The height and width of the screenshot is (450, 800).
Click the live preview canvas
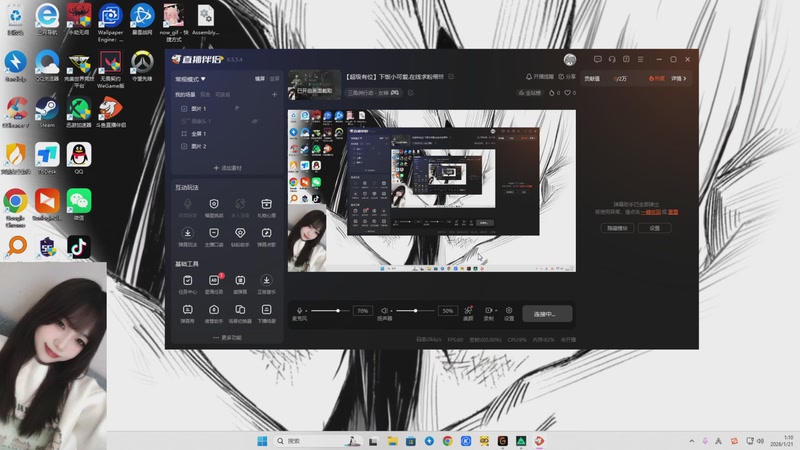point(432,190)
